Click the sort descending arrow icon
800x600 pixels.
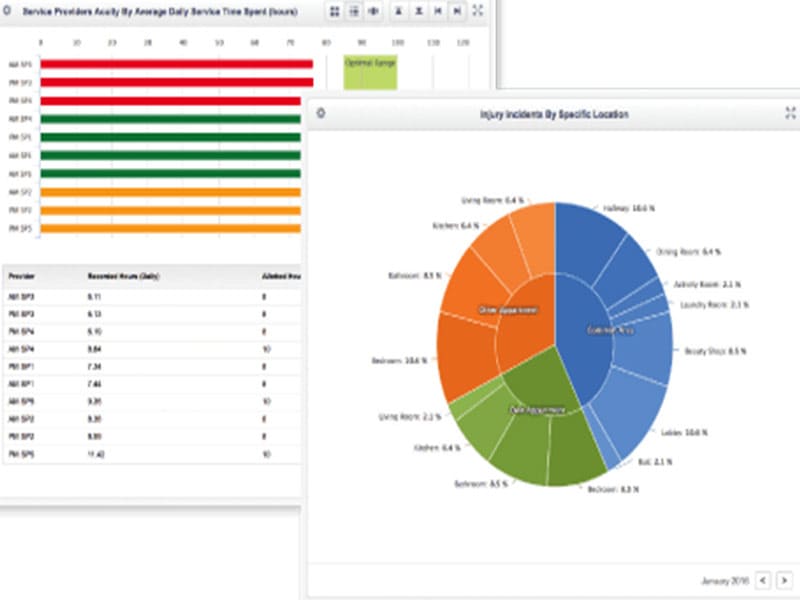click(x=418, y=11)
